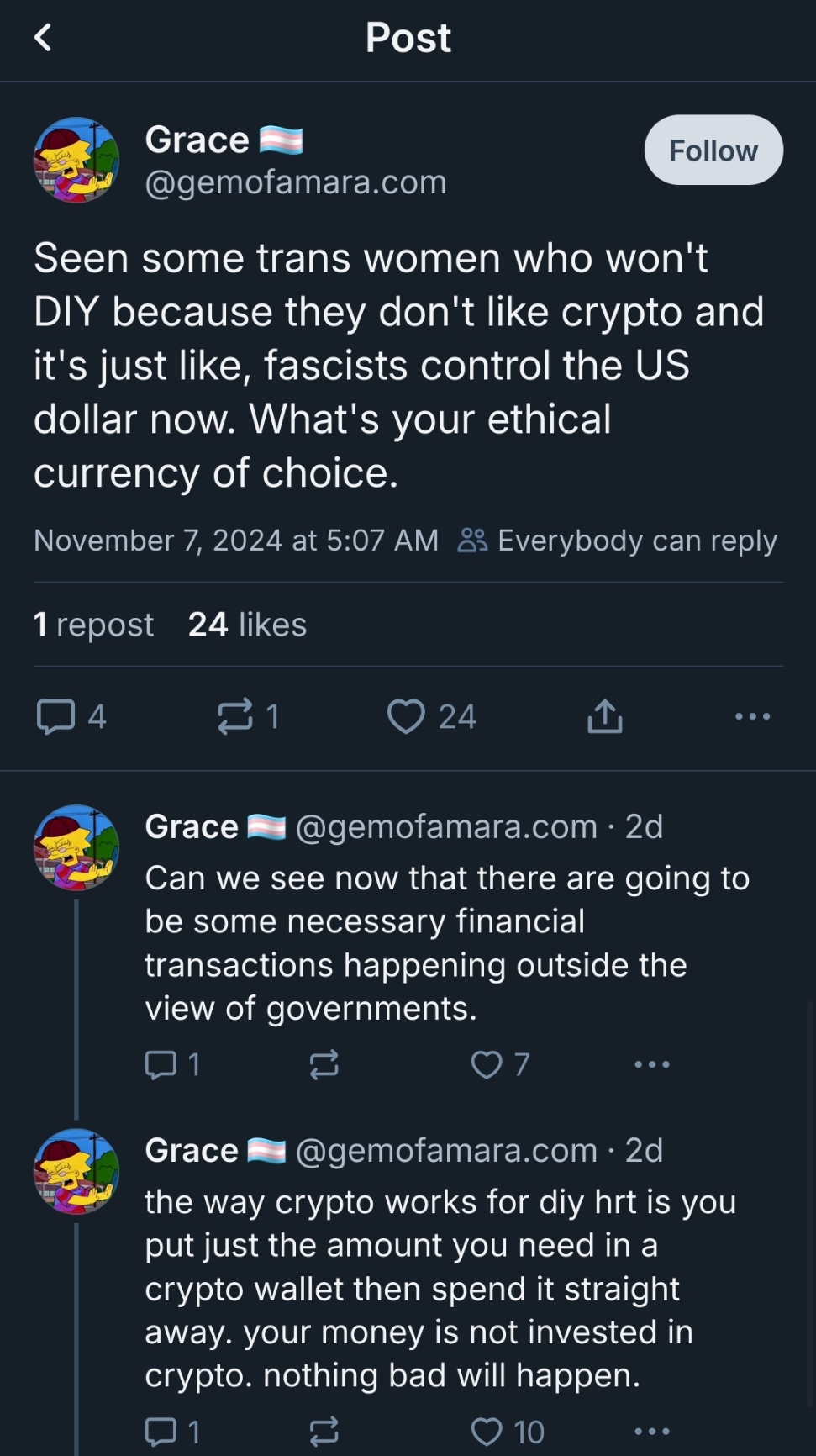View the 24 likes list
The height and width of the screenshot is (1456, 816).
247,625
